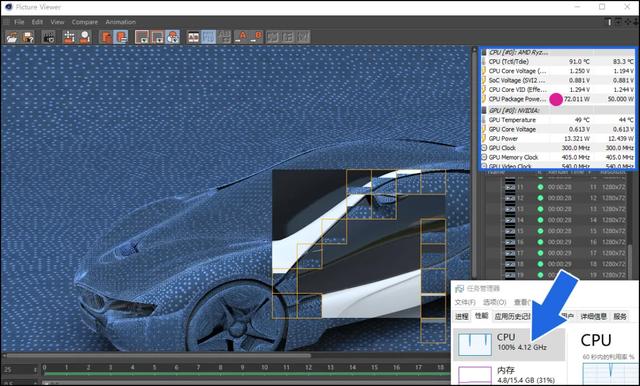Select the GPU Core Voltage row

[x=558, y=129]
